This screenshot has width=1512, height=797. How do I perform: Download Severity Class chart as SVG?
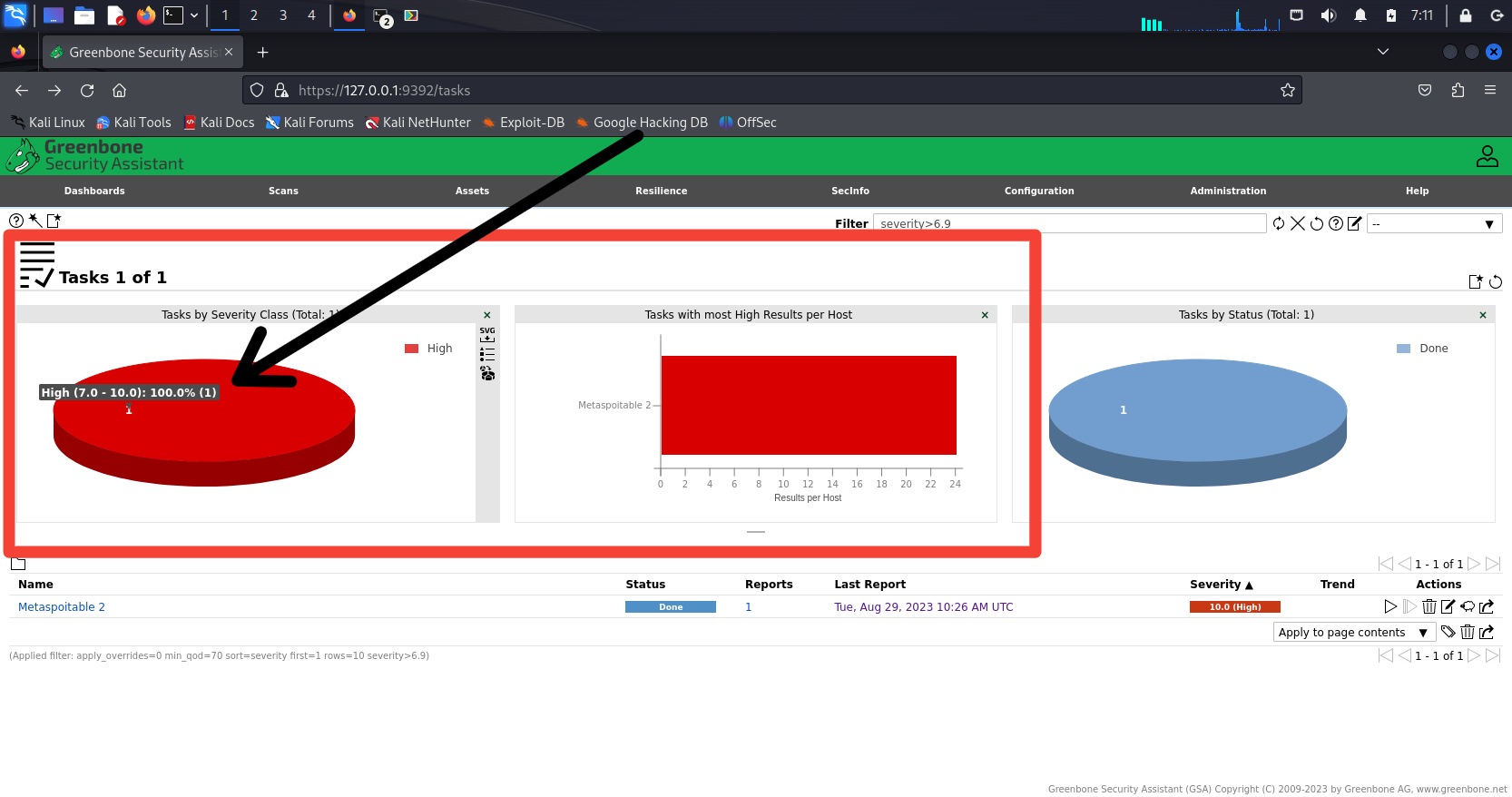tap(487, 334)
